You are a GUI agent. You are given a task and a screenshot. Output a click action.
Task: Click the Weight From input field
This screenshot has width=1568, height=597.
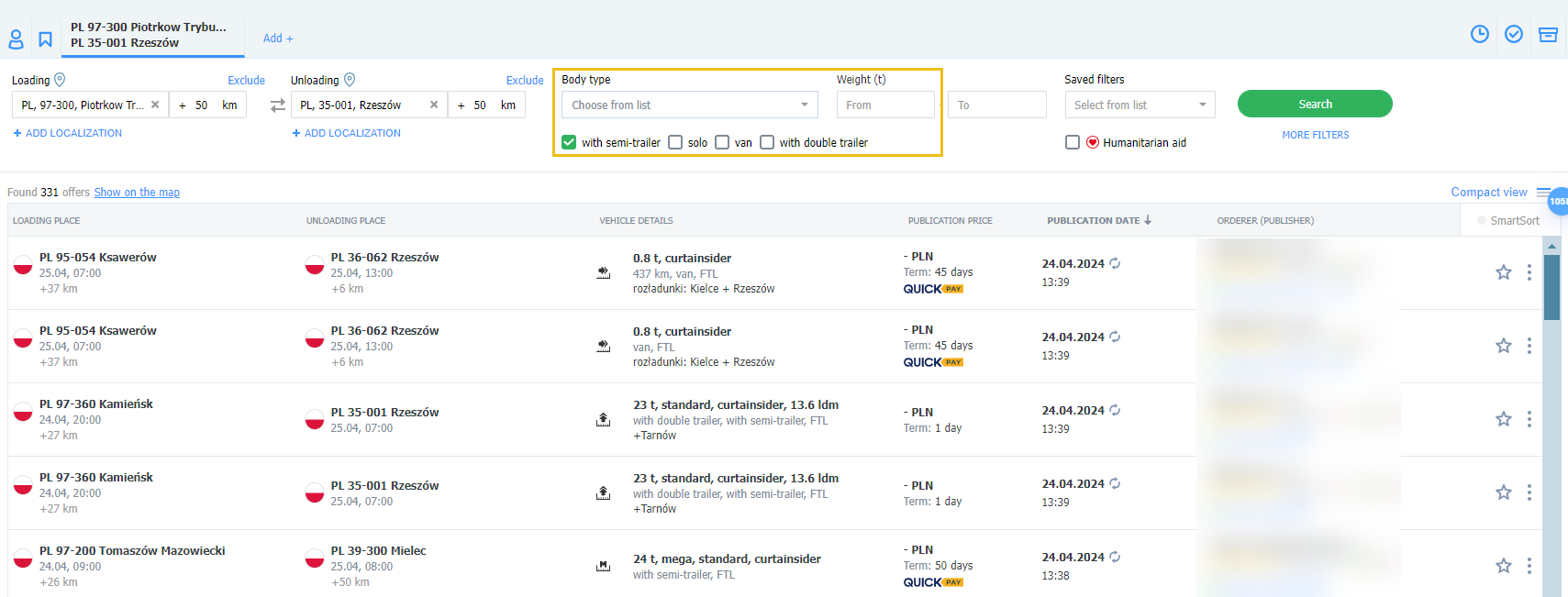coord(884,105)
